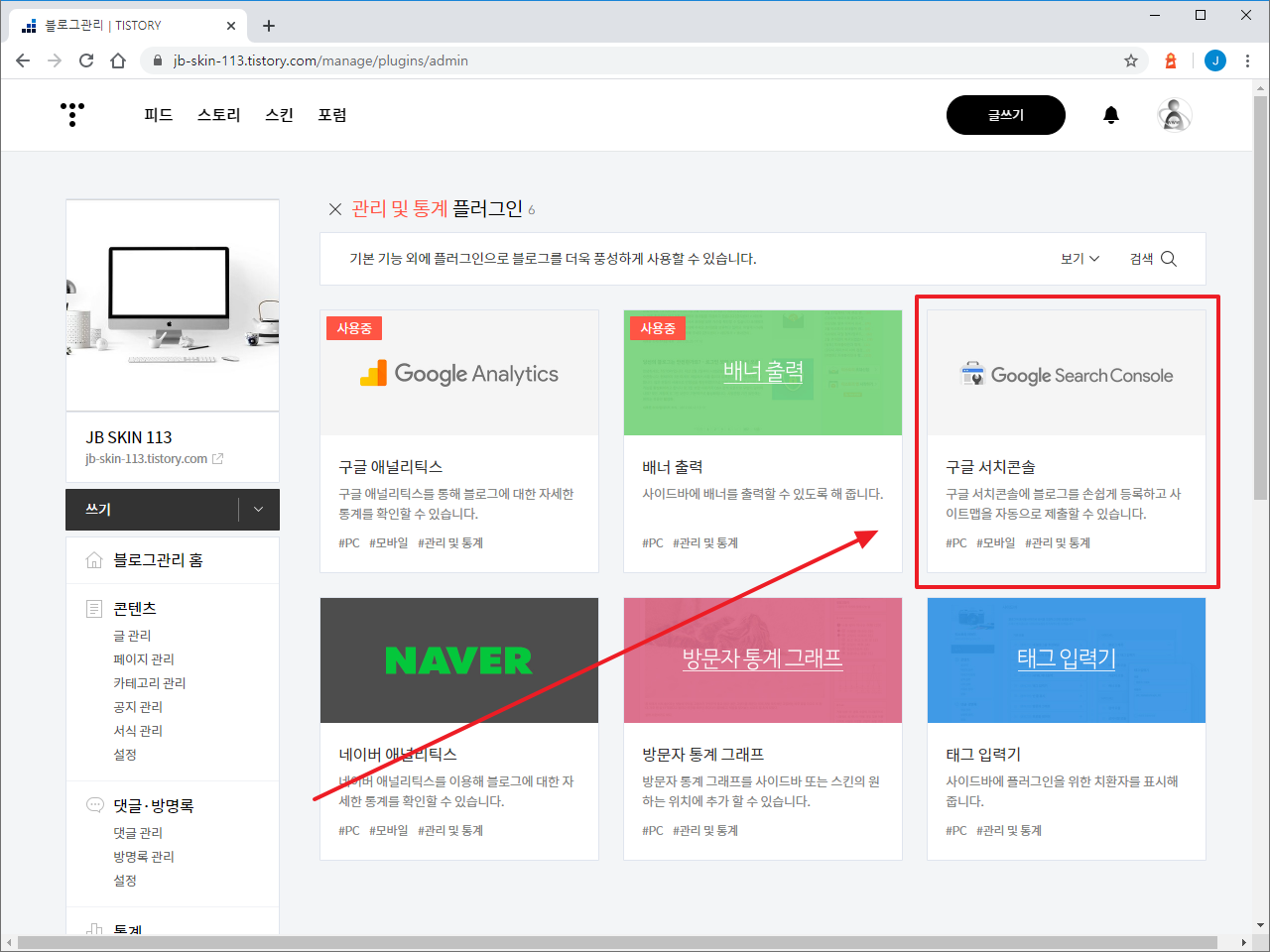Close the 관리 및 통계 filter with X

point(335,209)
